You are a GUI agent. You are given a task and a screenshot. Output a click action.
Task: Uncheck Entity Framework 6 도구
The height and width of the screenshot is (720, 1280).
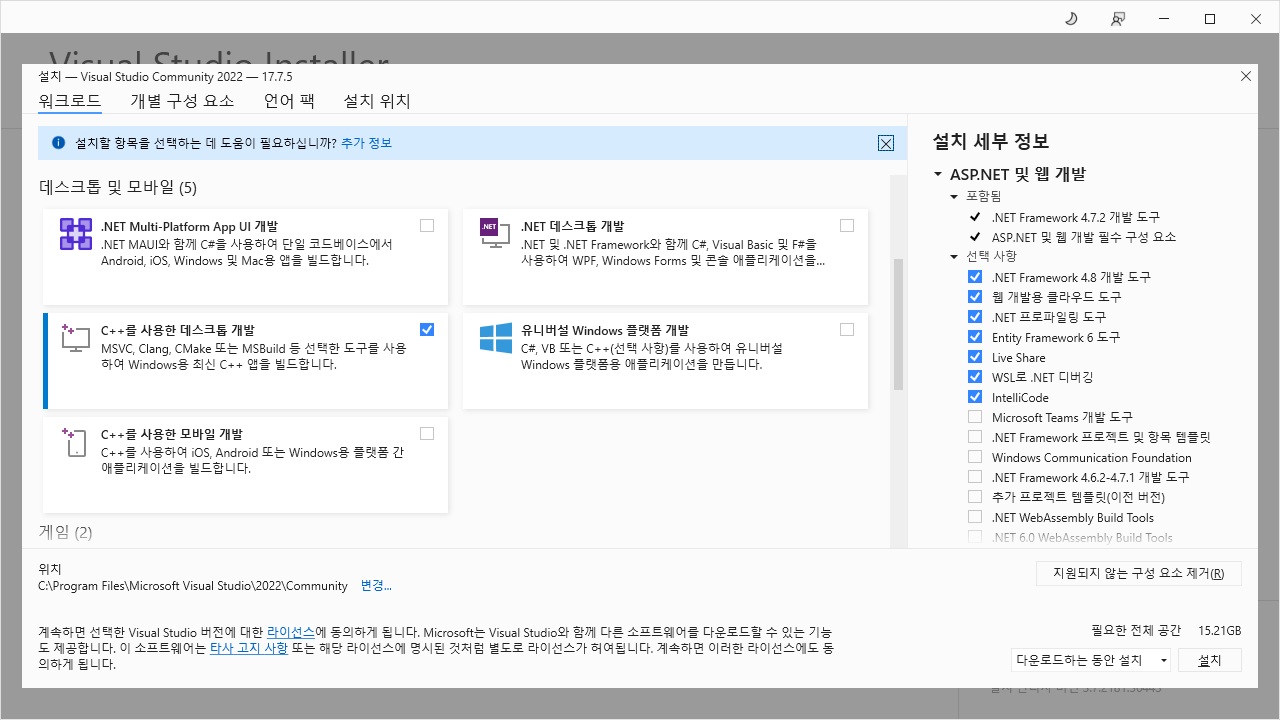[x=975, y=337]
